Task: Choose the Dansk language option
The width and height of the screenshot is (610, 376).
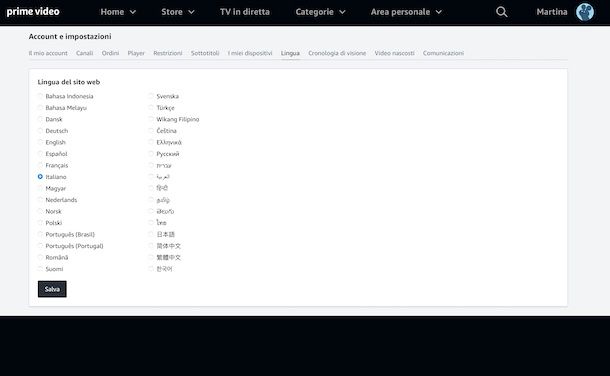Action: click(40, 119)
